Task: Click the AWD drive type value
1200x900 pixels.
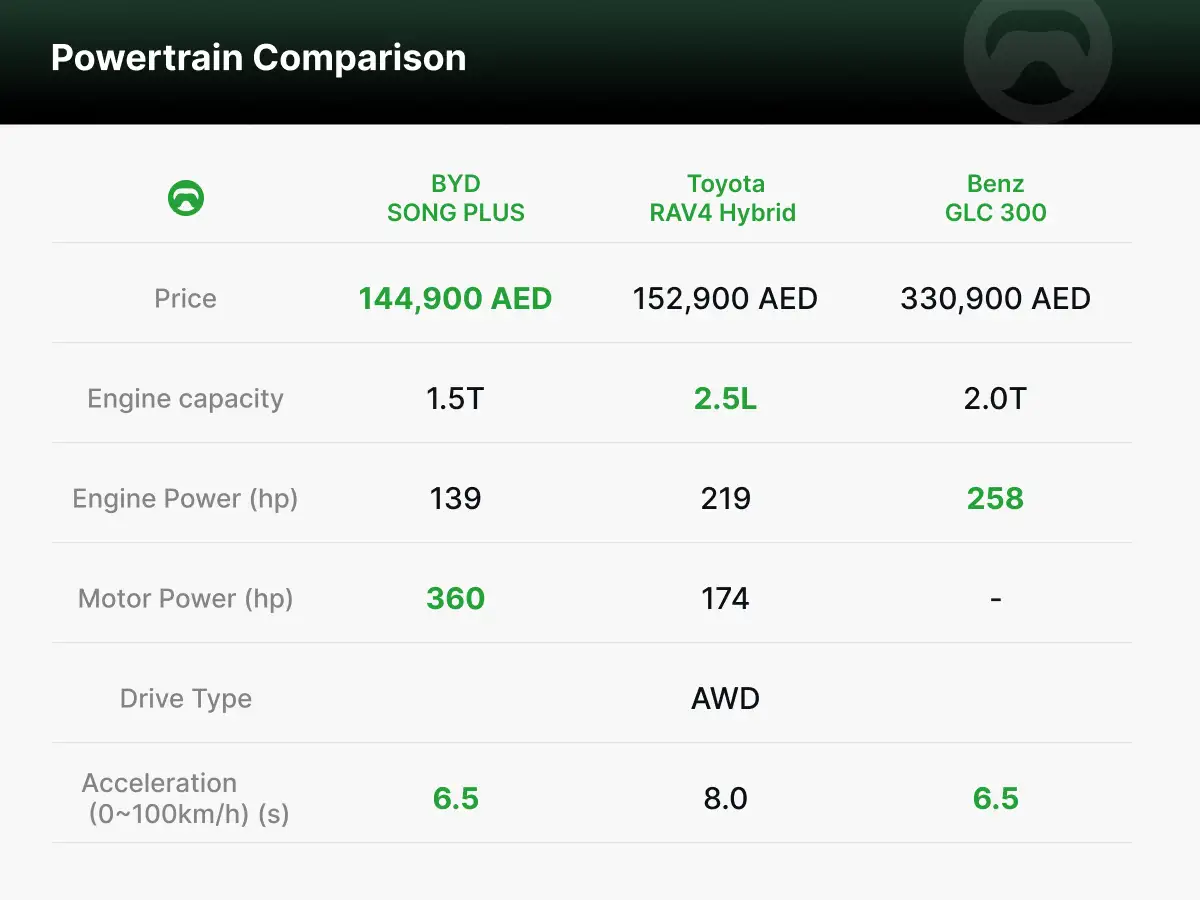Action: click(725, 698)
